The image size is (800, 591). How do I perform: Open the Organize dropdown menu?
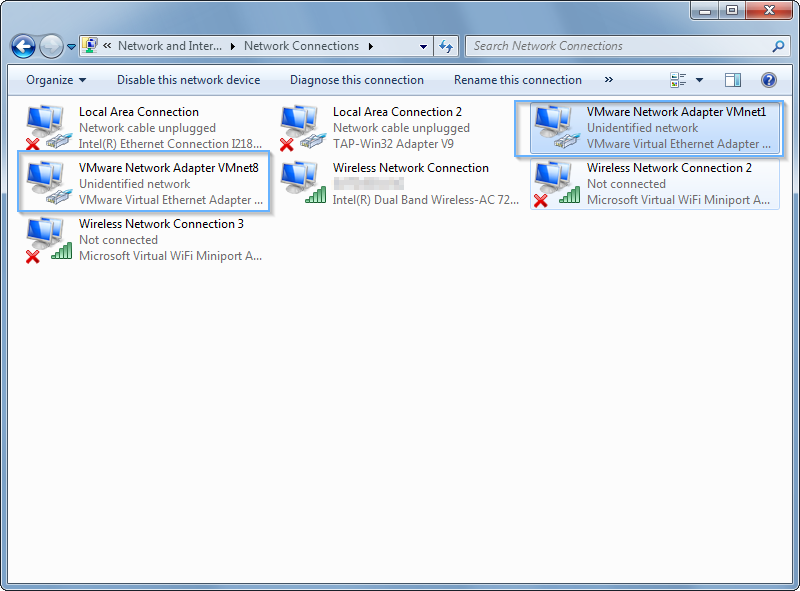click(55, 80)
